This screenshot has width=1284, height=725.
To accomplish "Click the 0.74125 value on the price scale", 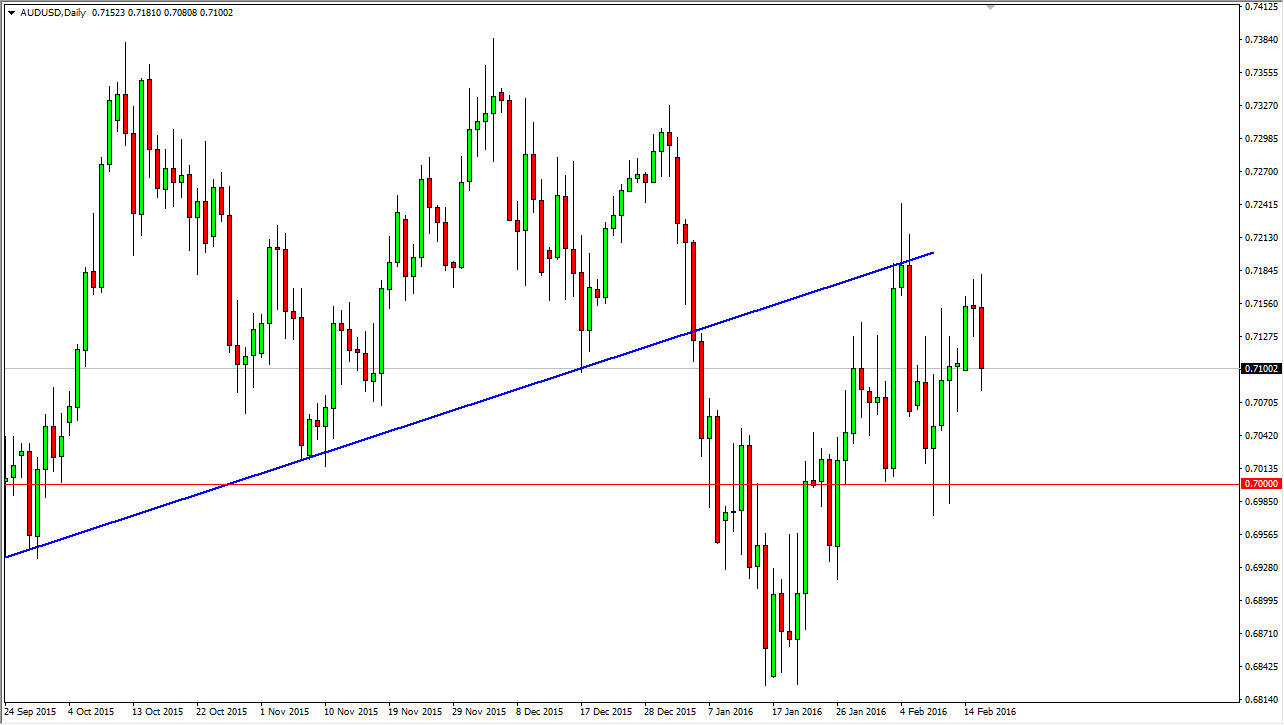I will pyautogui.click(x=1260, y=7).
